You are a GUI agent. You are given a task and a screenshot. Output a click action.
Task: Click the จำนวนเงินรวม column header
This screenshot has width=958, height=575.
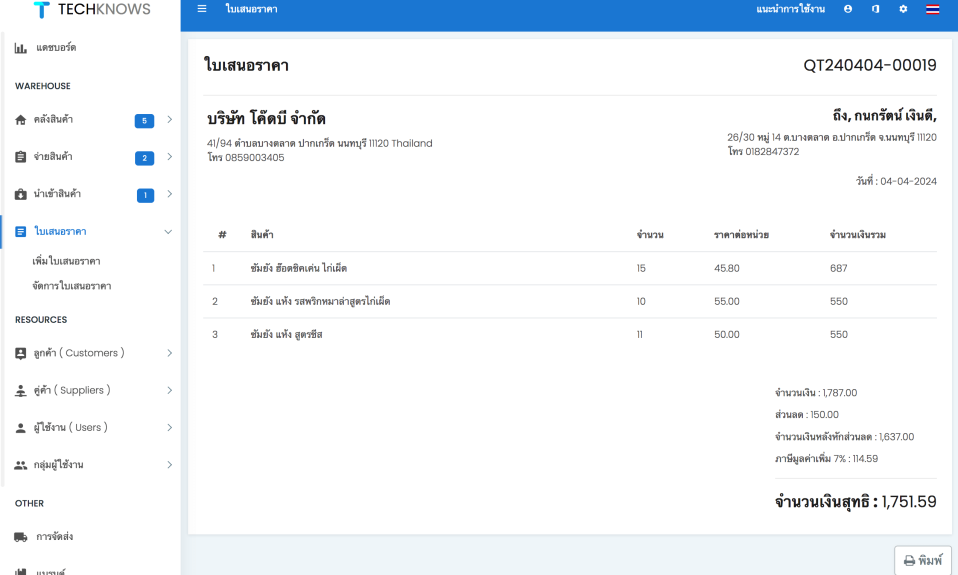[858, 235]
